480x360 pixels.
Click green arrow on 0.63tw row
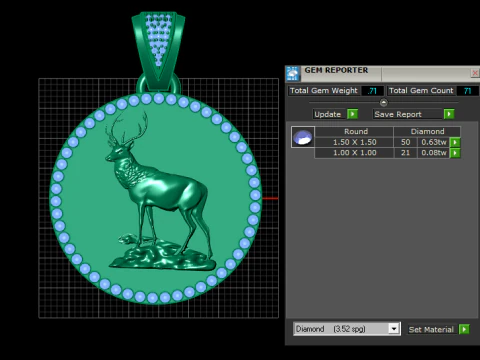click(x=455, y=142)
